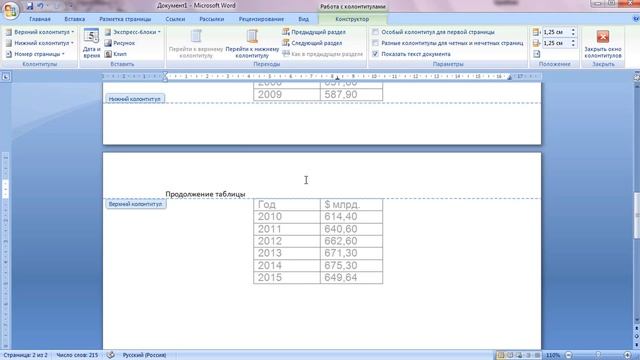This screenshot has height=360, width=640.
Task: Click the Office button orb
Action: click(x=10, y=10)
